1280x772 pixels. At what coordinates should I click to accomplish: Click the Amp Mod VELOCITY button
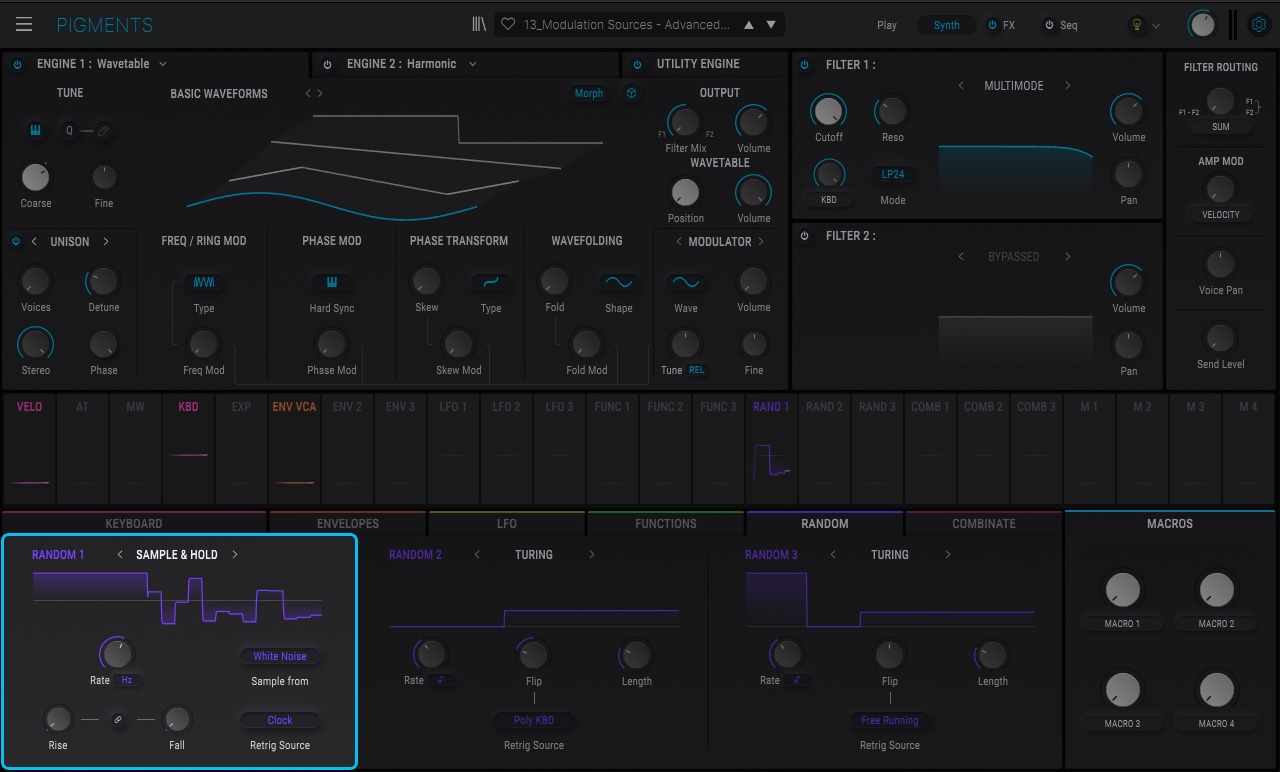1221,215
